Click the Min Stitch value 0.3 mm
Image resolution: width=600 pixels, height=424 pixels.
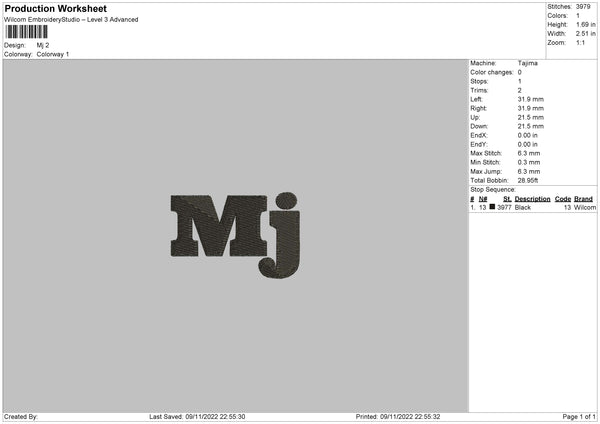coord(528,162)
